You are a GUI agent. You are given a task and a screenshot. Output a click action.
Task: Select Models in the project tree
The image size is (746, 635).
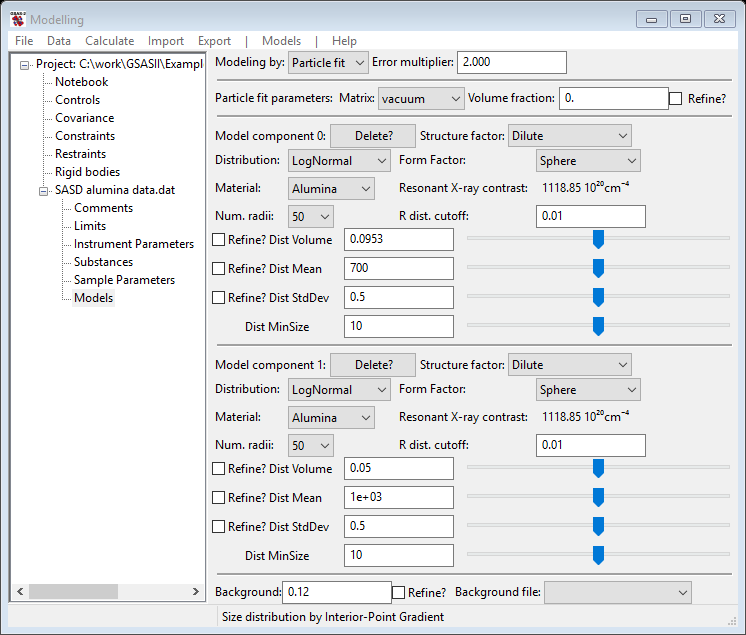pos(94,298)
